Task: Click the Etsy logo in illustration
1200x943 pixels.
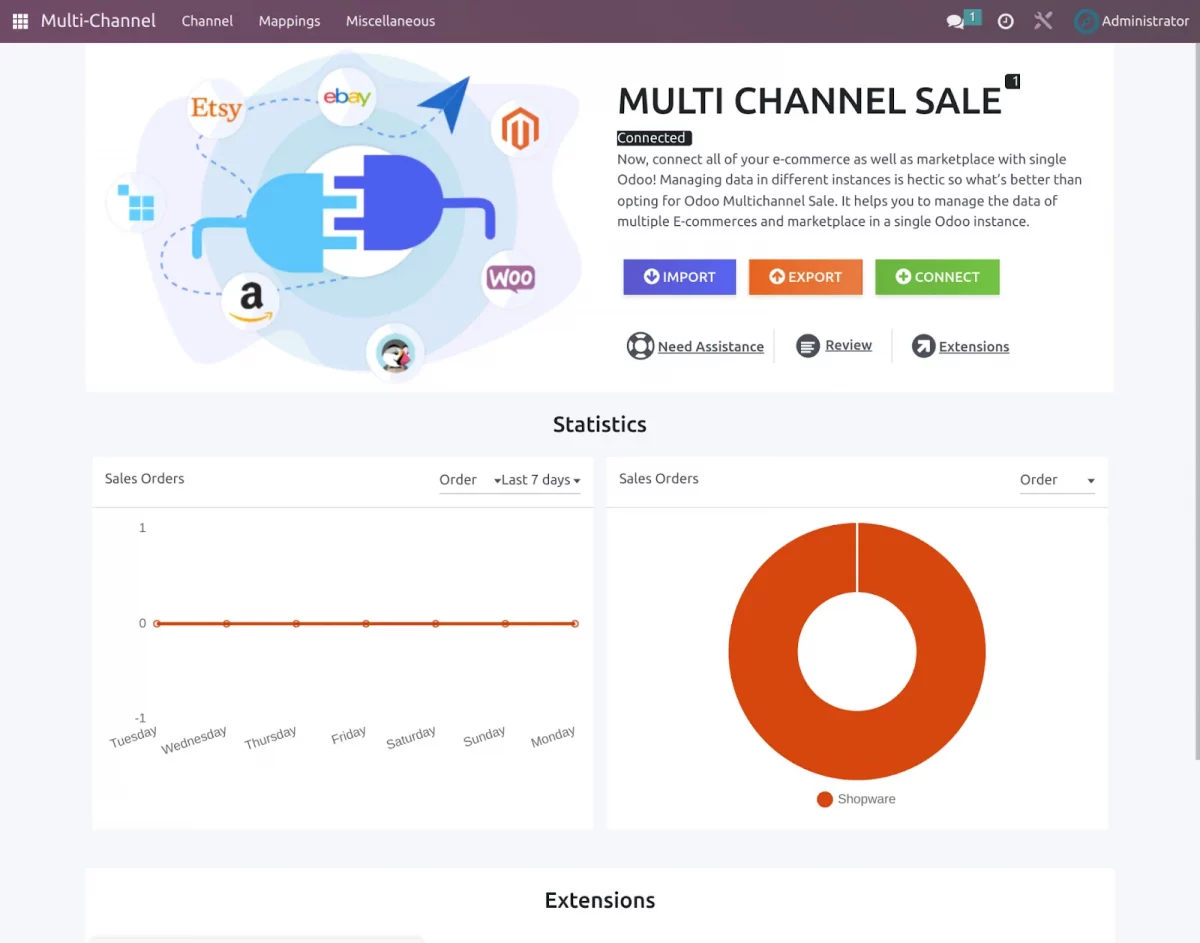Action: coord(216,108)
